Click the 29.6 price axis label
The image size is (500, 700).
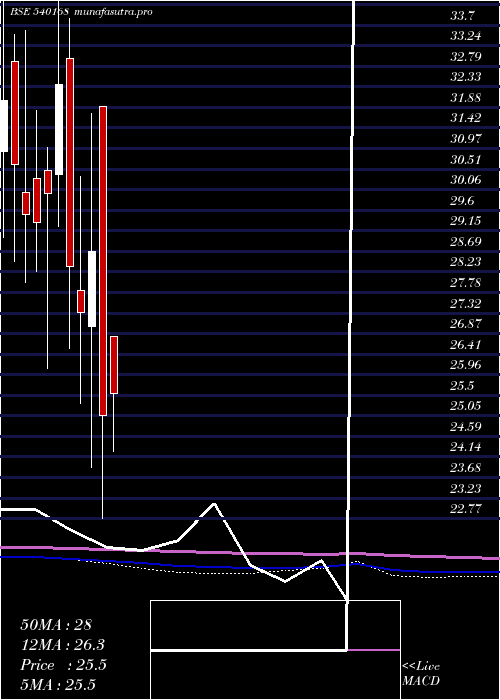click(462, 200)
